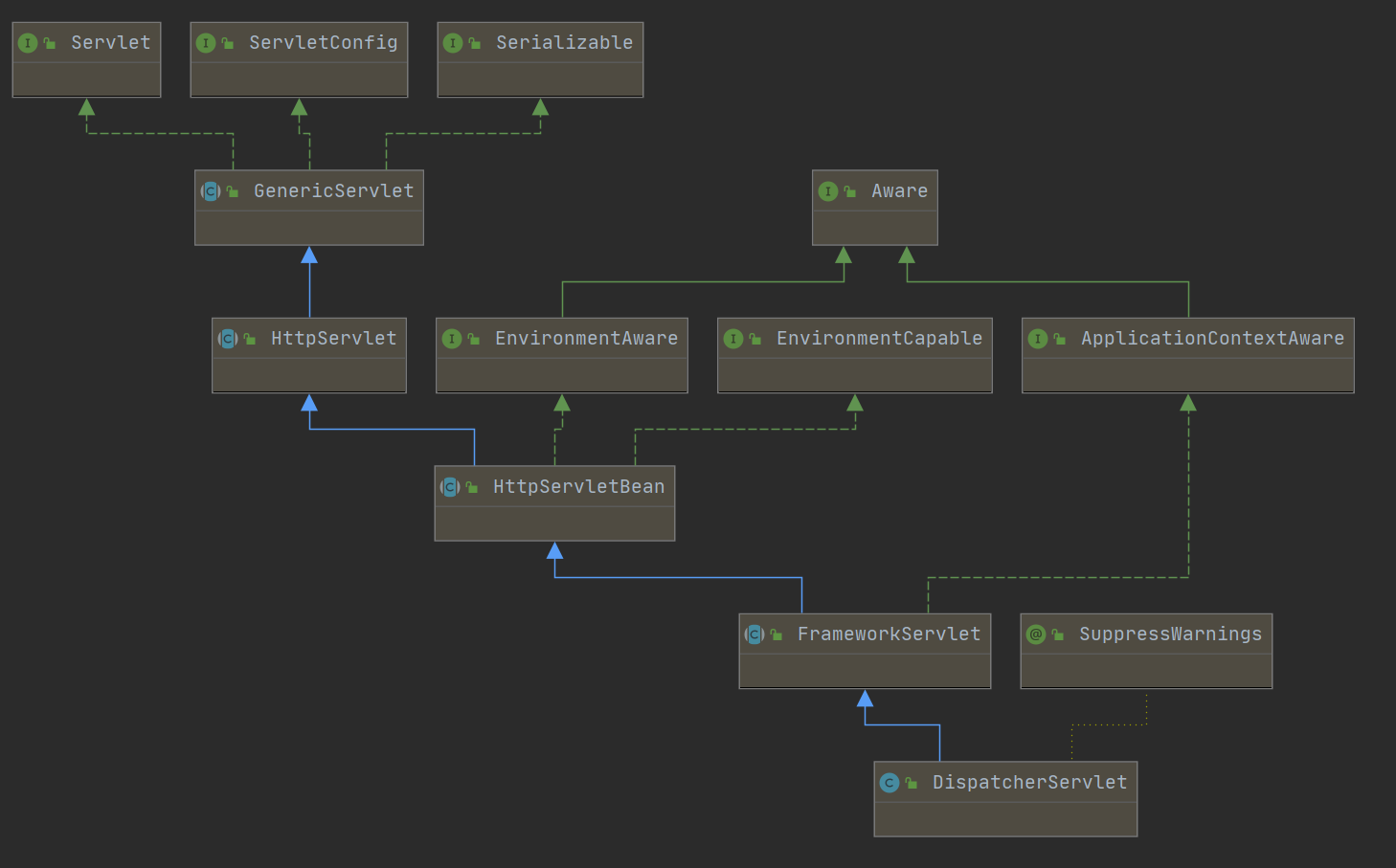Select the ServletConfig interface name label
The width and height of the screenshot is (1396, 868).
click(x=323, y=42)
